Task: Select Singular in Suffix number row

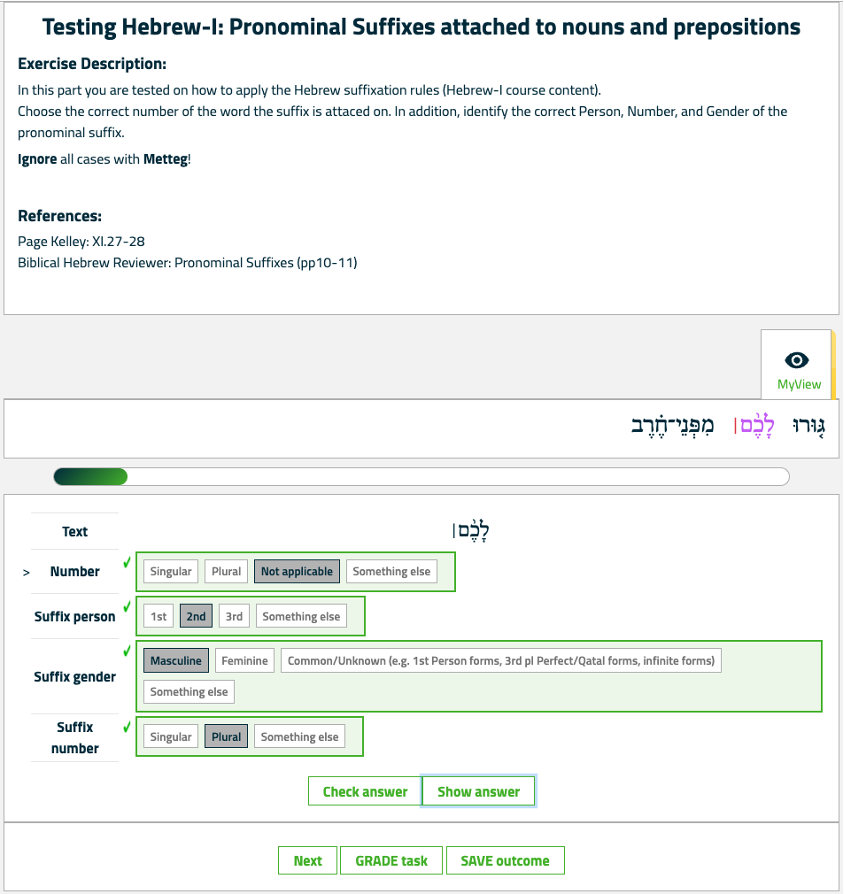Action: (x=171, y=737)
